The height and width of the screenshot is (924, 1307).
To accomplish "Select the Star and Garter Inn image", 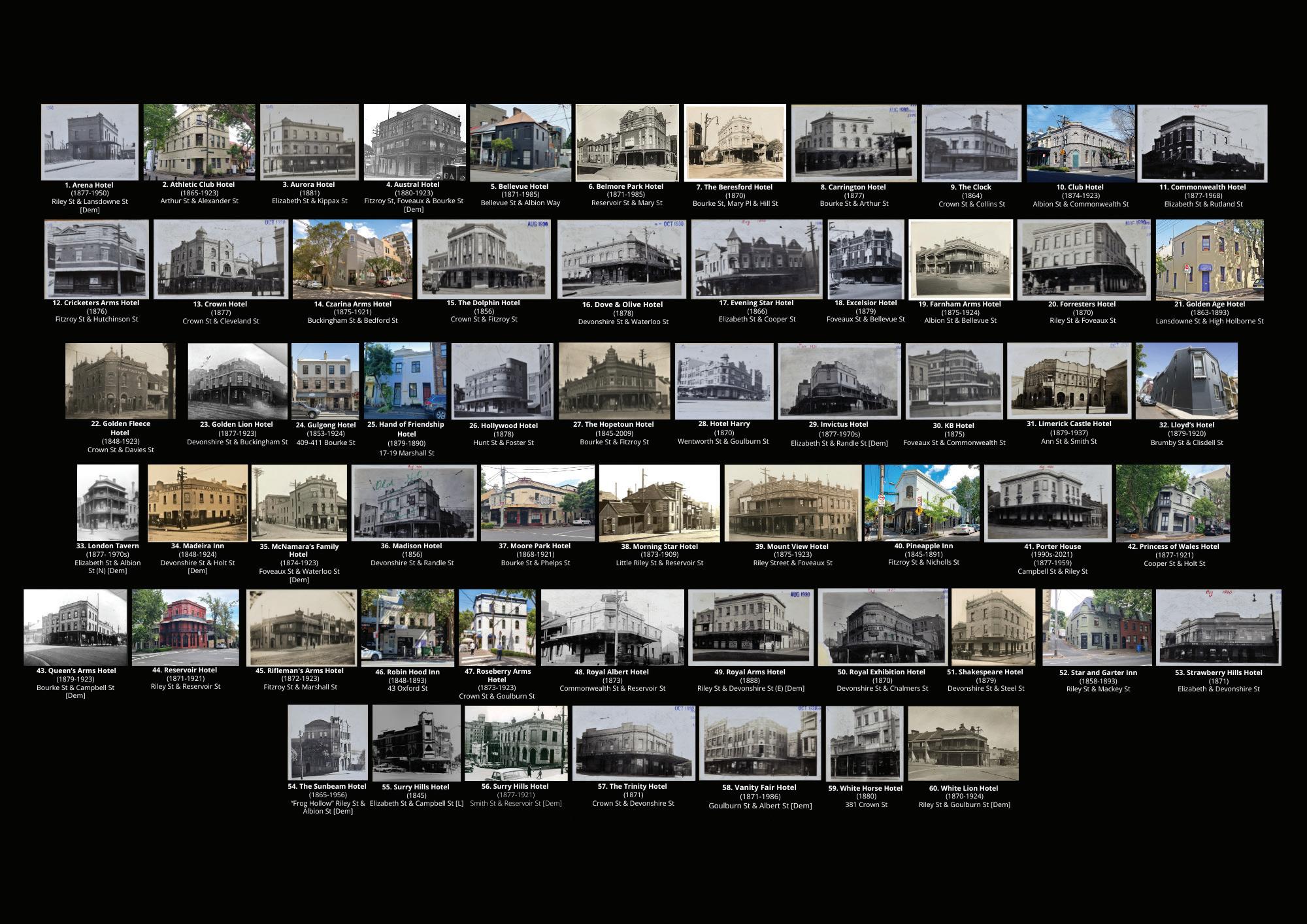I will (1097, 627).
